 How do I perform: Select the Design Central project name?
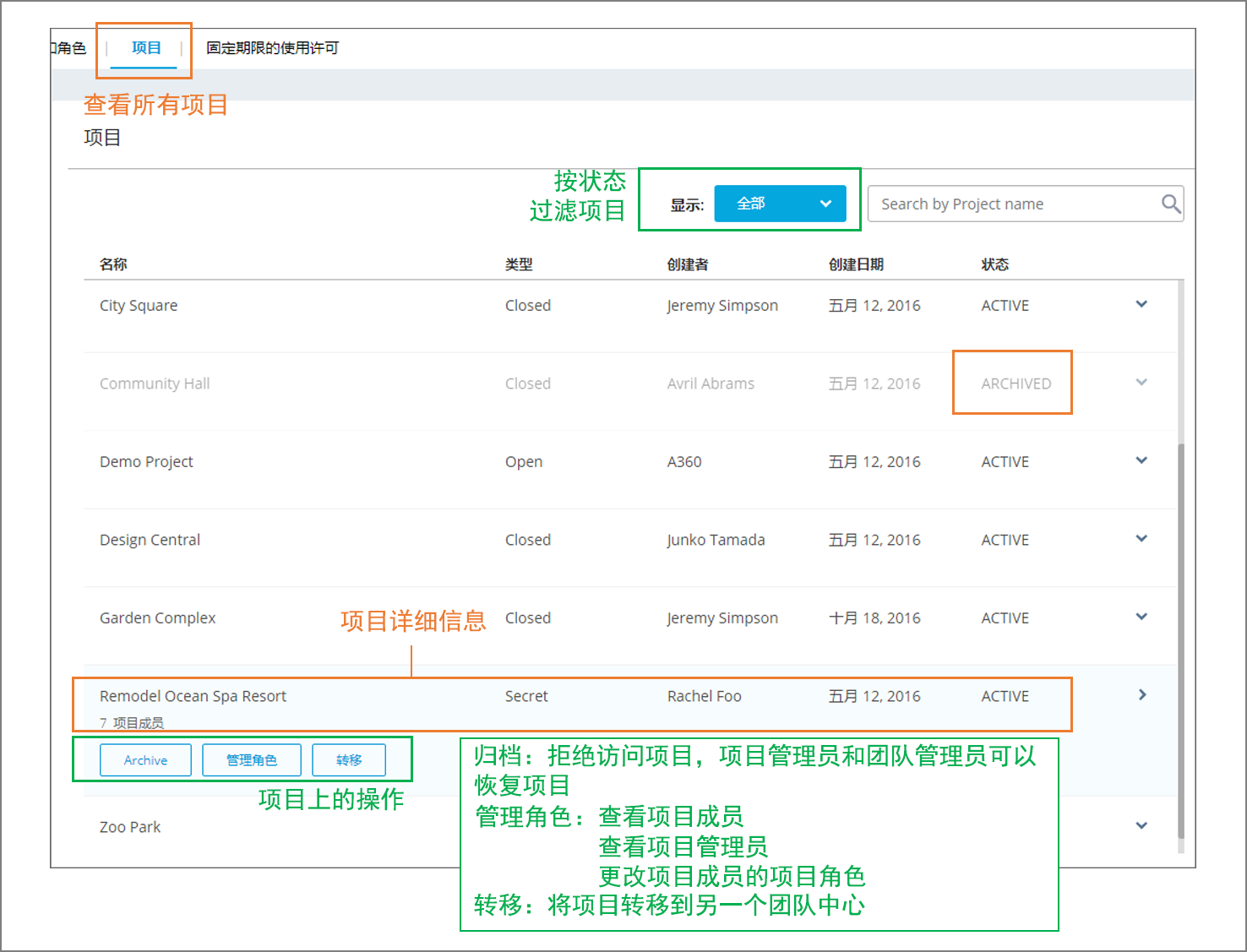click(x=150, y=540)
